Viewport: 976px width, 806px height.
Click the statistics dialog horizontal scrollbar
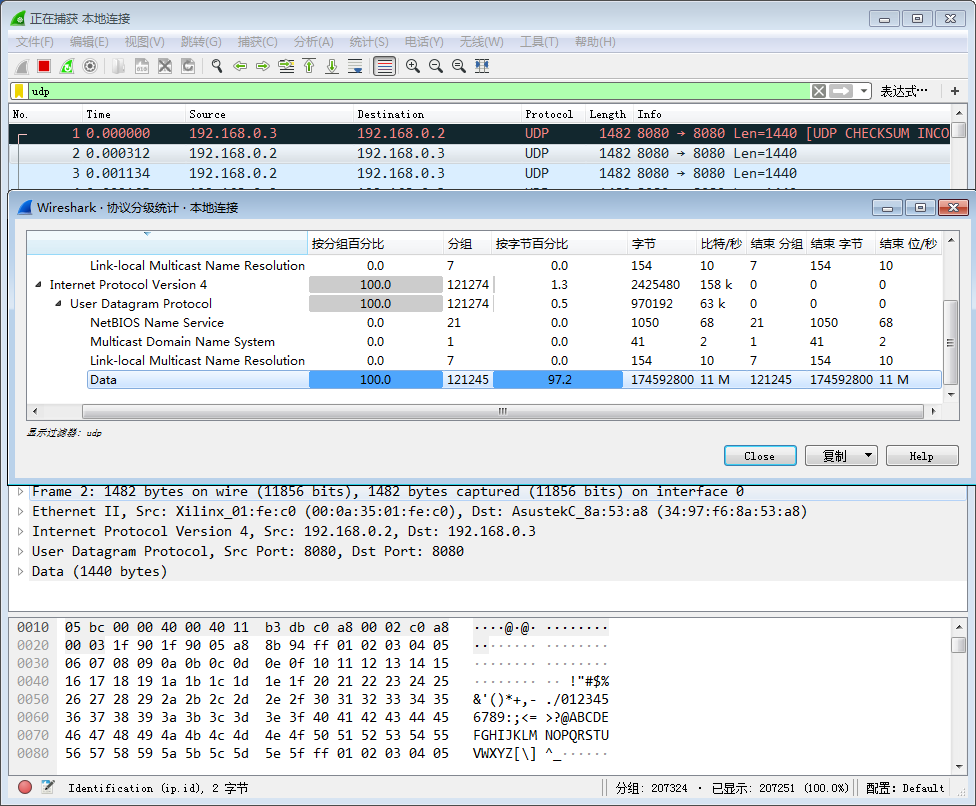click(x=502, y=411)
